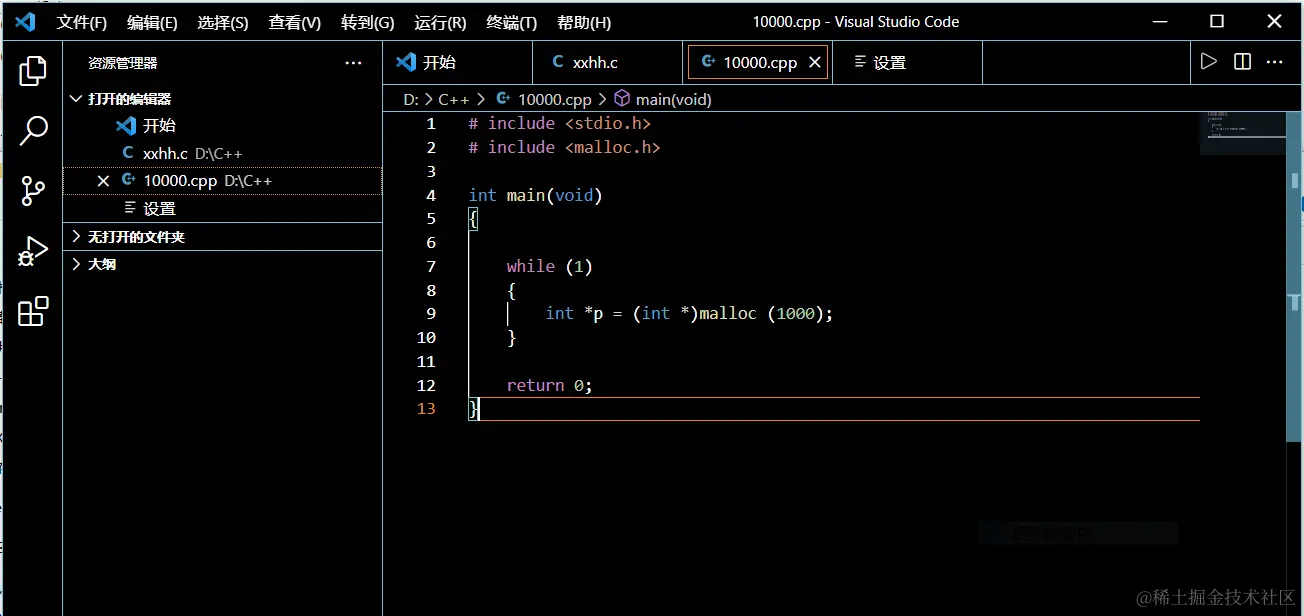Minimize the VS Code window
Viewport: 1304px width, 616px height.
point(1158,21)
